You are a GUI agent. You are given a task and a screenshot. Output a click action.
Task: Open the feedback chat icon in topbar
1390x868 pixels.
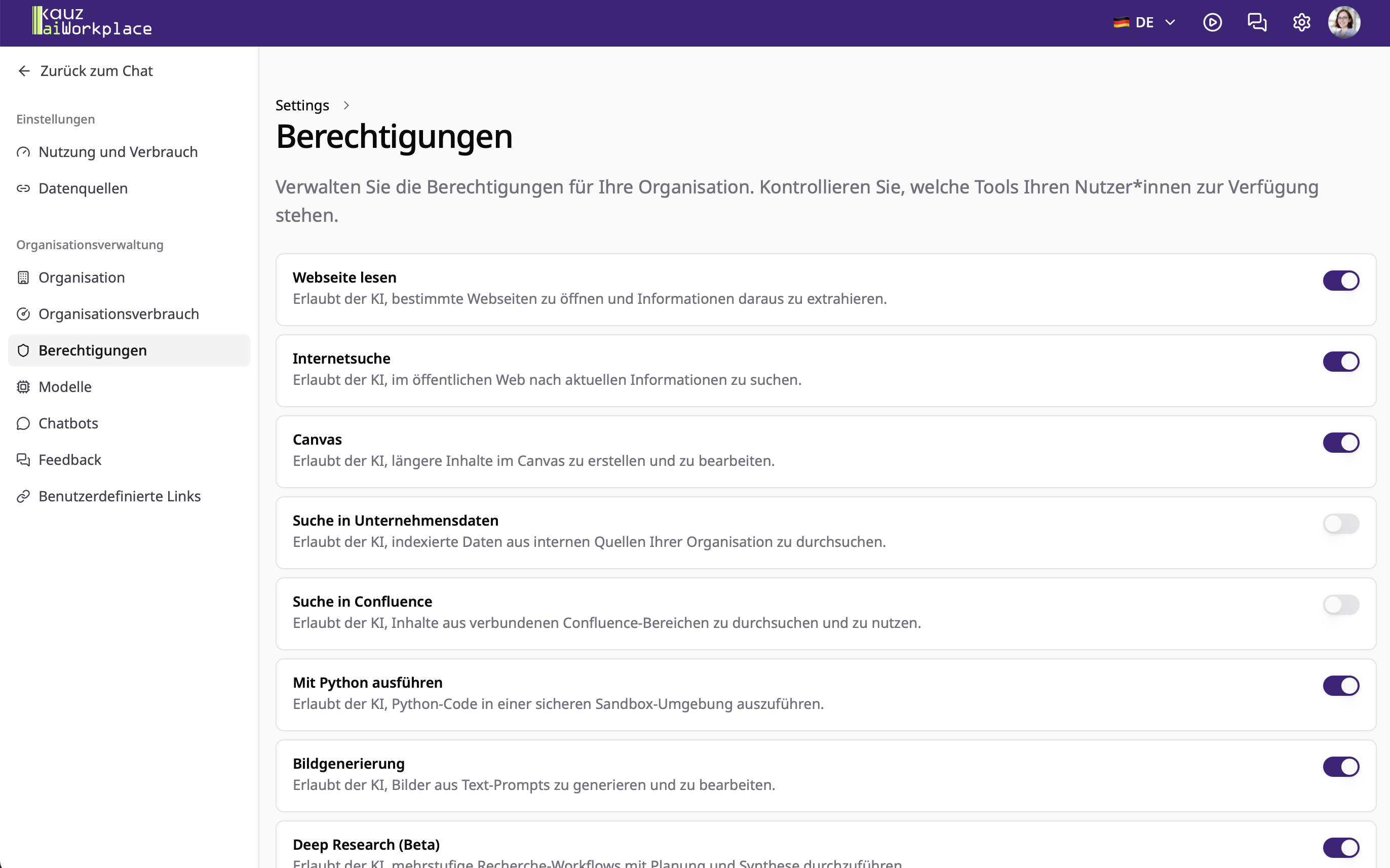[x=1257, y=22]
